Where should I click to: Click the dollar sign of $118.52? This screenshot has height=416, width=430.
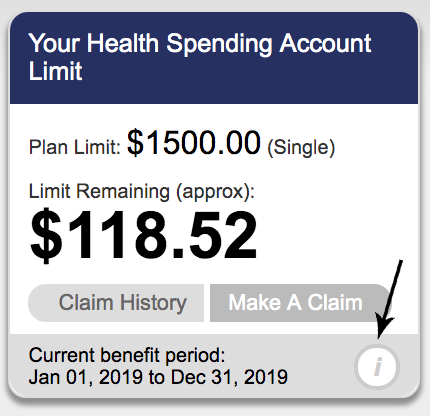pyautogui.click(x=46, y=235)
